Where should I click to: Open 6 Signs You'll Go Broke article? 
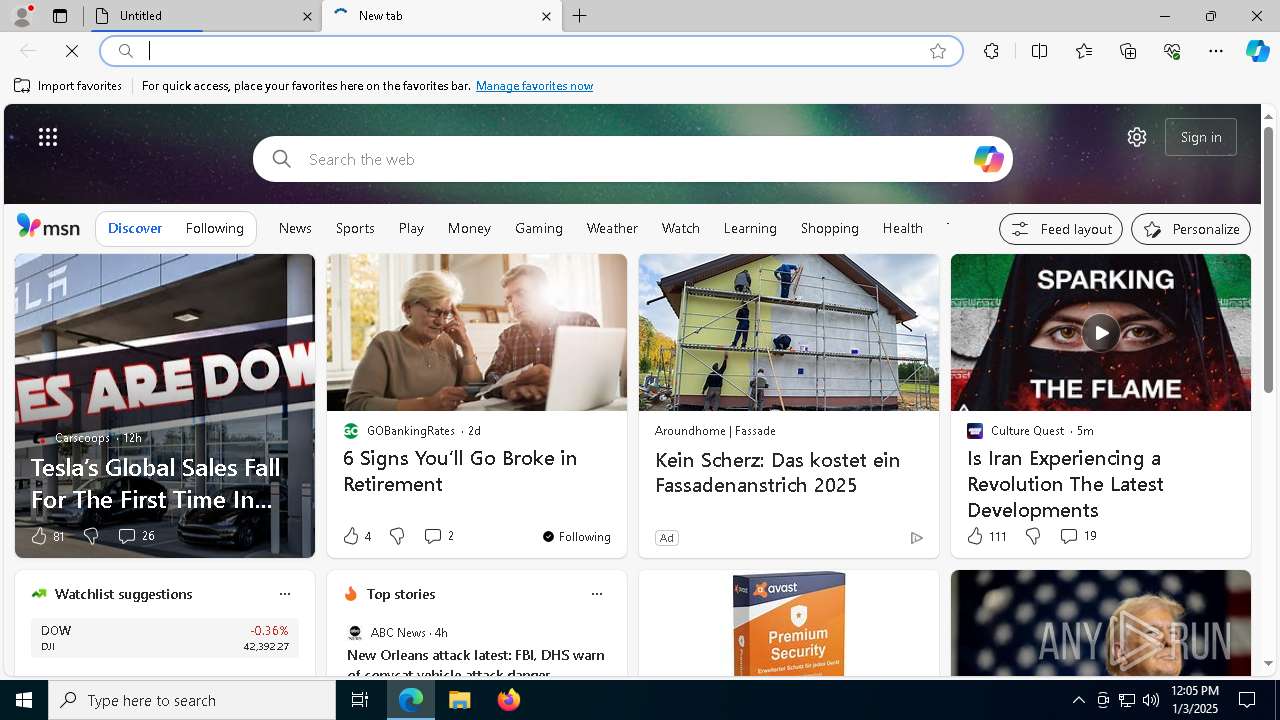460,471
